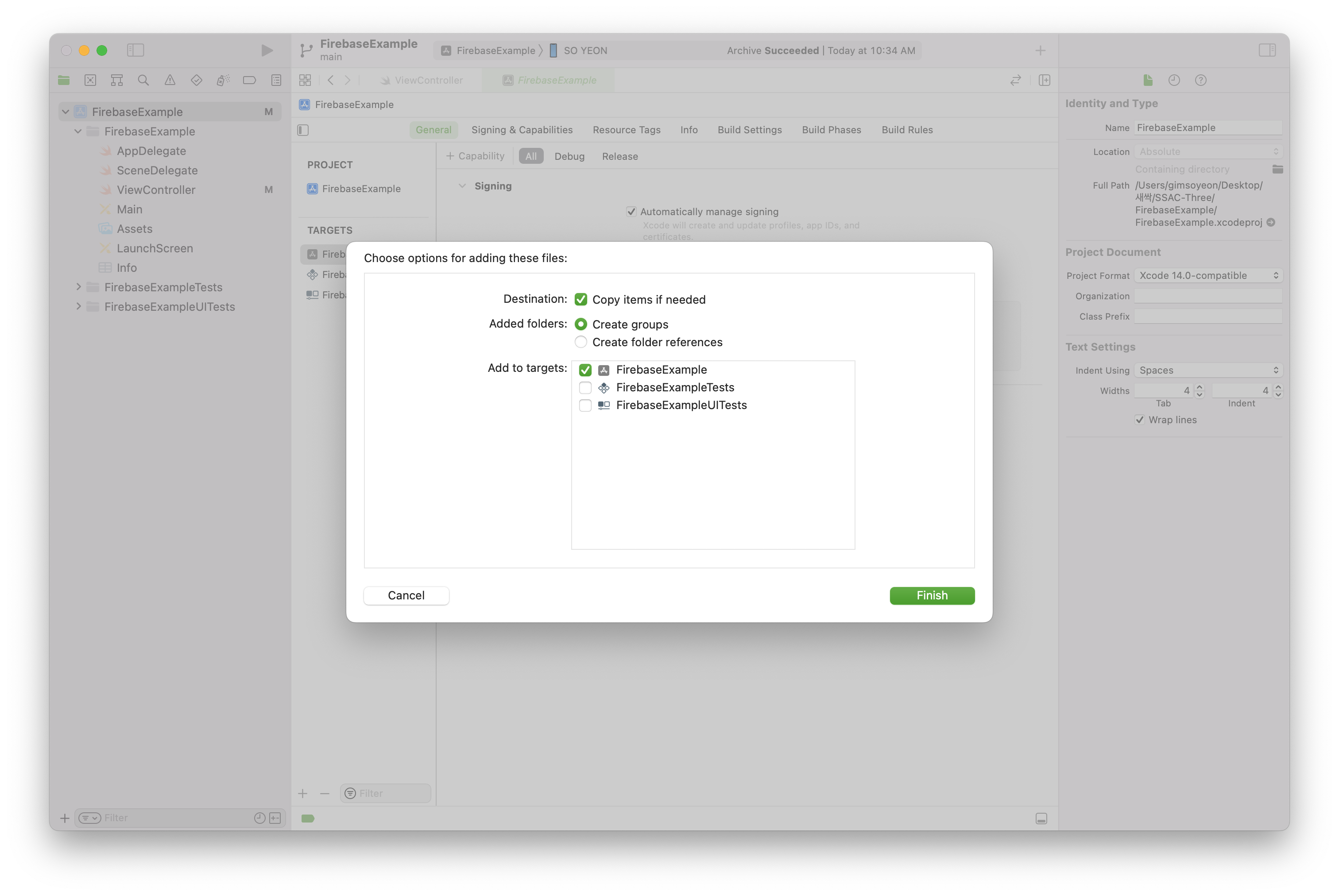
Task: Click the Finish button
Action: point(932,595)
